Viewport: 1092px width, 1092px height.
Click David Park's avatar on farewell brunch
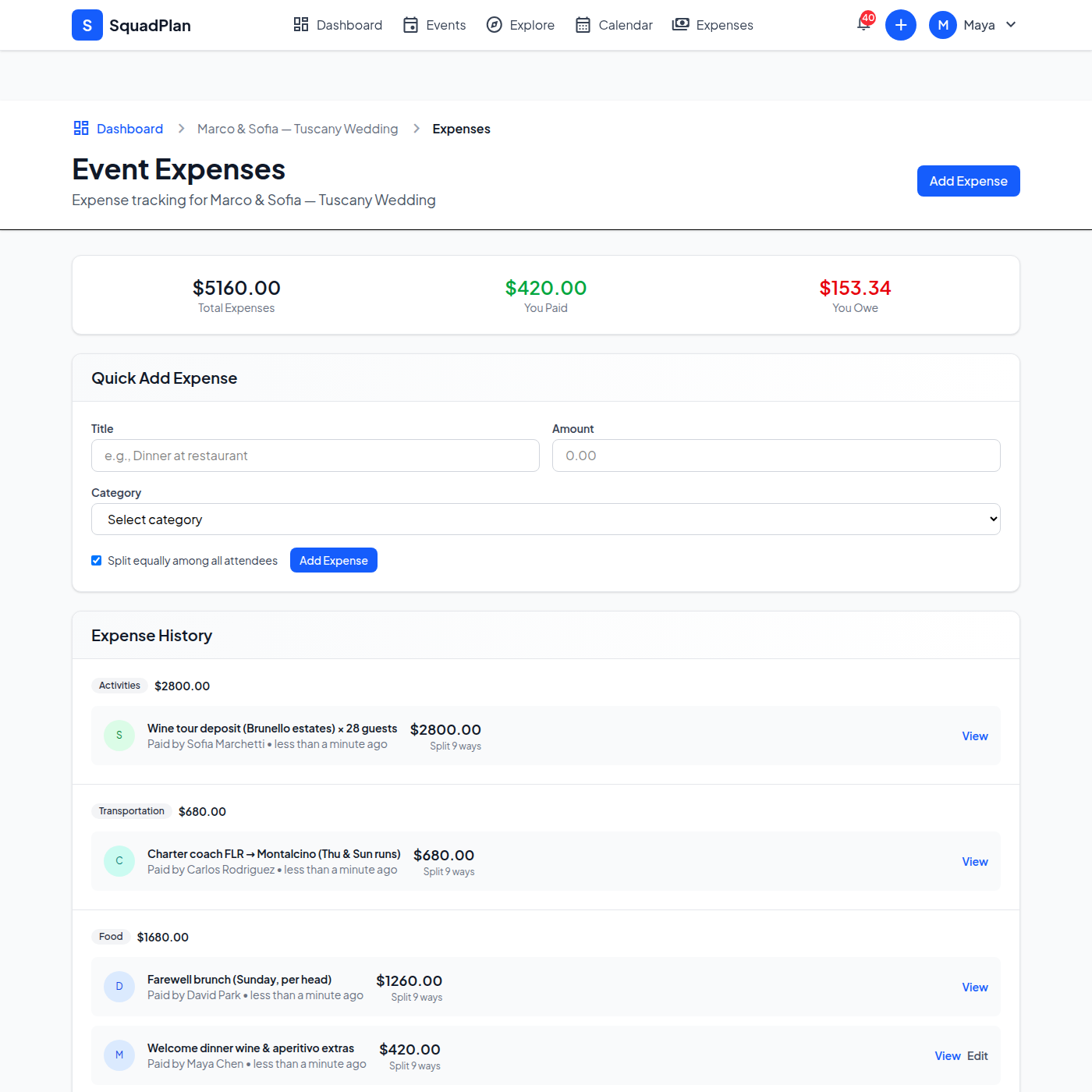pos(119,987)
